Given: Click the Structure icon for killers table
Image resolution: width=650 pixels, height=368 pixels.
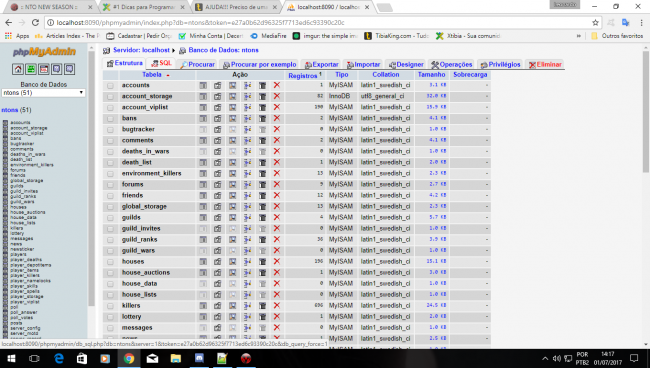Looking at the screenshot, I should pos(218,305).
